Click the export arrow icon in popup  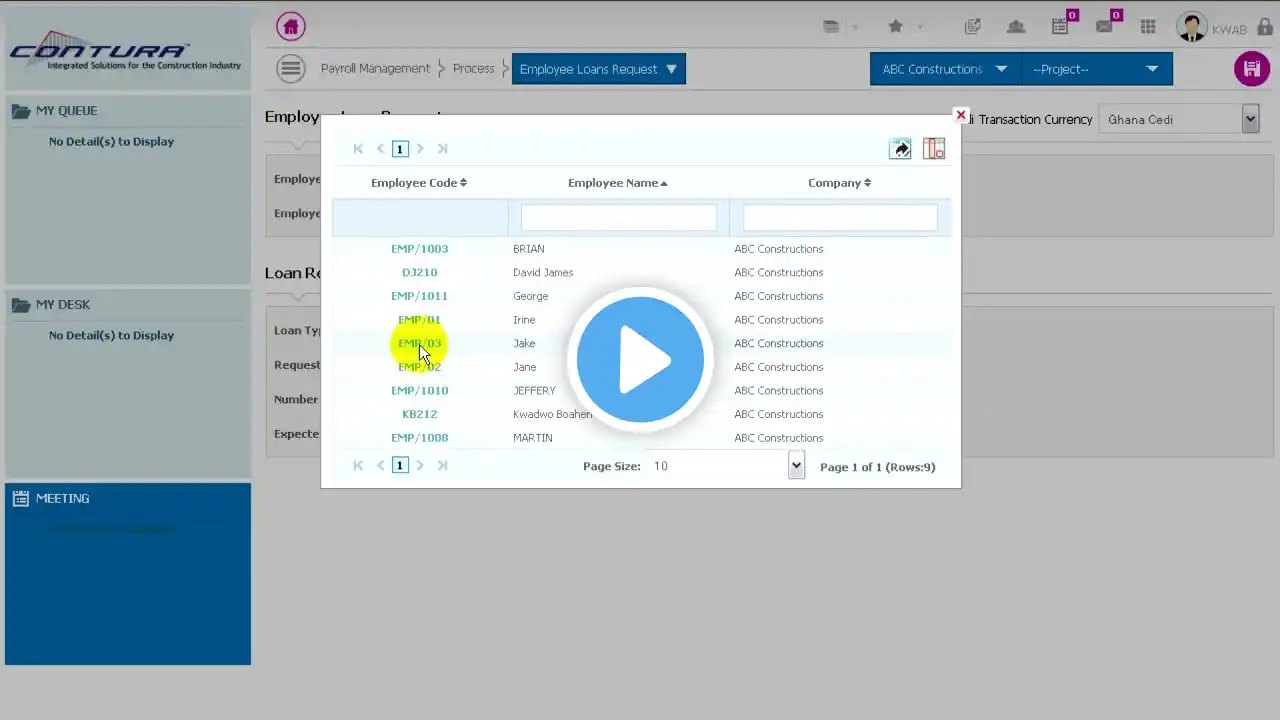click(900, 149)
